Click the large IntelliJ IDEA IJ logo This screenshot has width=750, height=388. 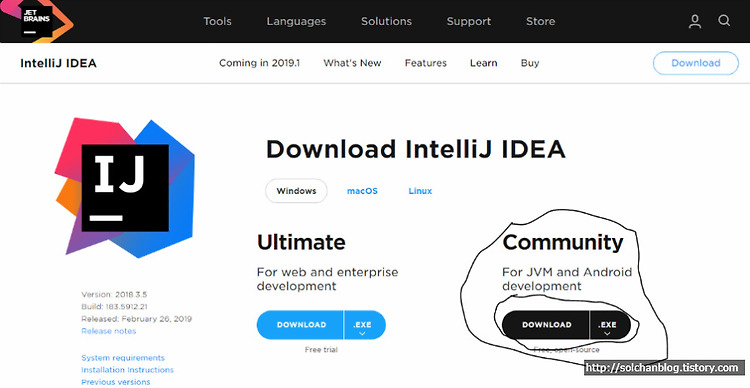(x=124, y=188)
